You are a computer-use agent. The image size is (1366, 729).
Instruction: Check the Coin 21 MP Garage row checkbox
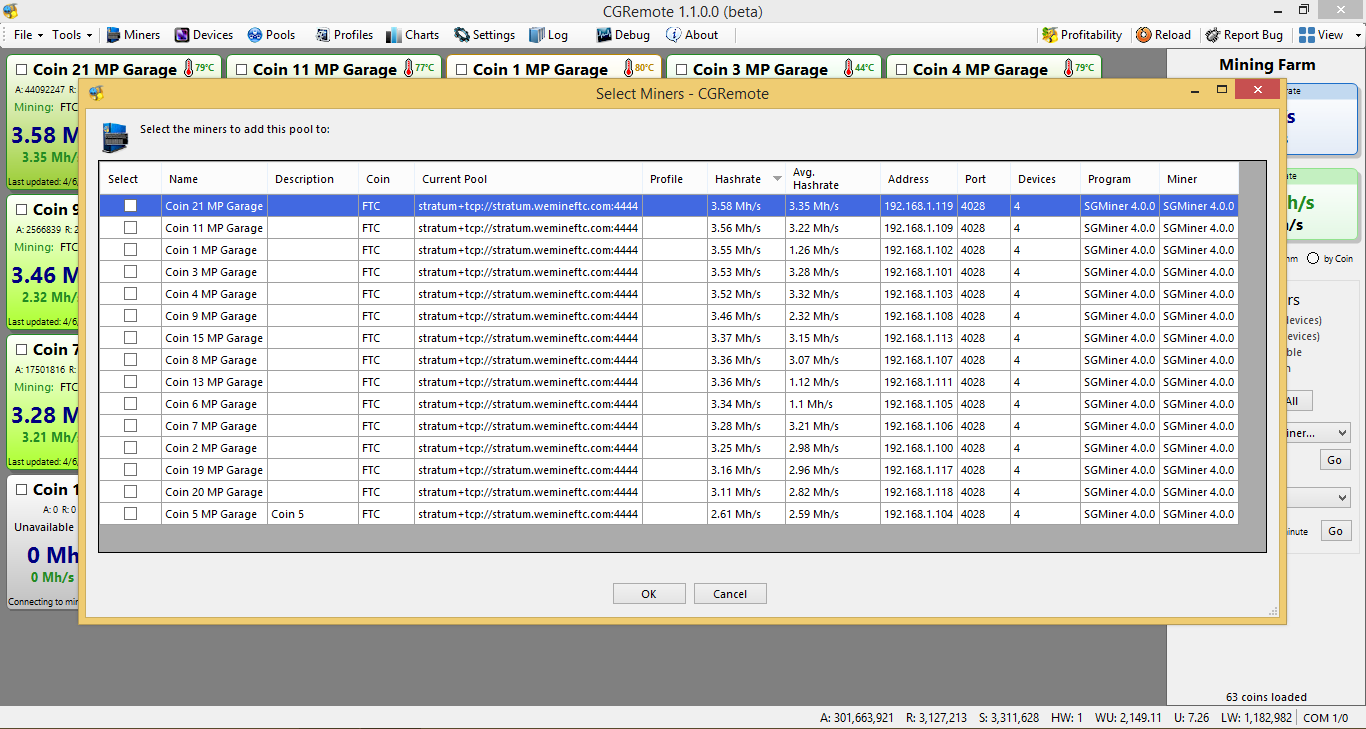(130, 205)
